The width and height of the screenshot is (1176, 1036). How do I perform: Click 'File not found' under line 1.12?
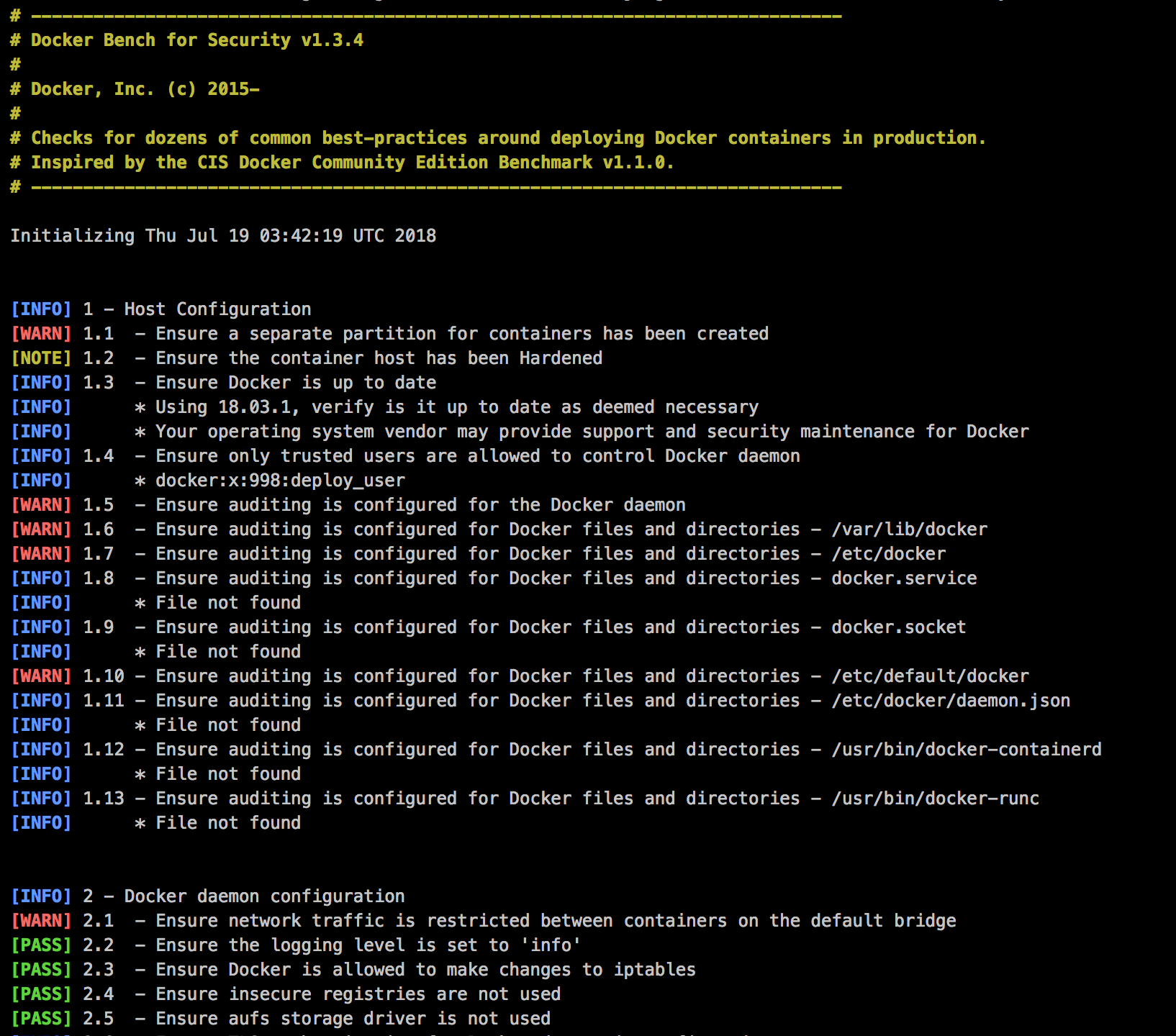228,774
